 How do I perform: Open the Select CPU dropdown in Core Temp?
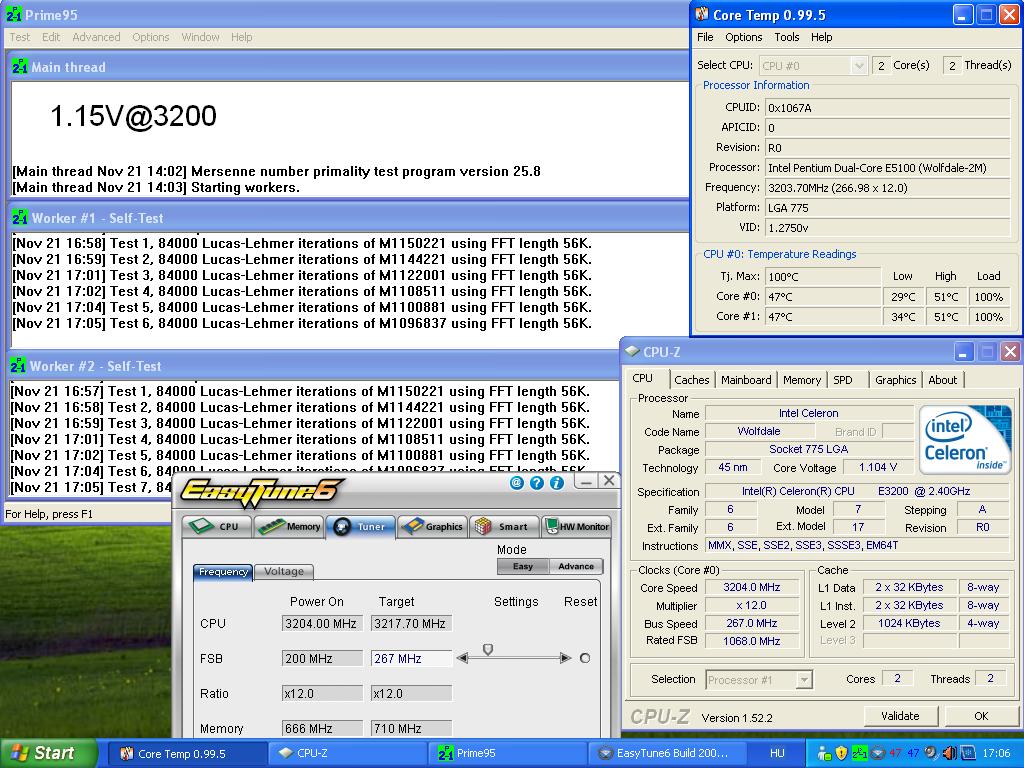(857, 66)
